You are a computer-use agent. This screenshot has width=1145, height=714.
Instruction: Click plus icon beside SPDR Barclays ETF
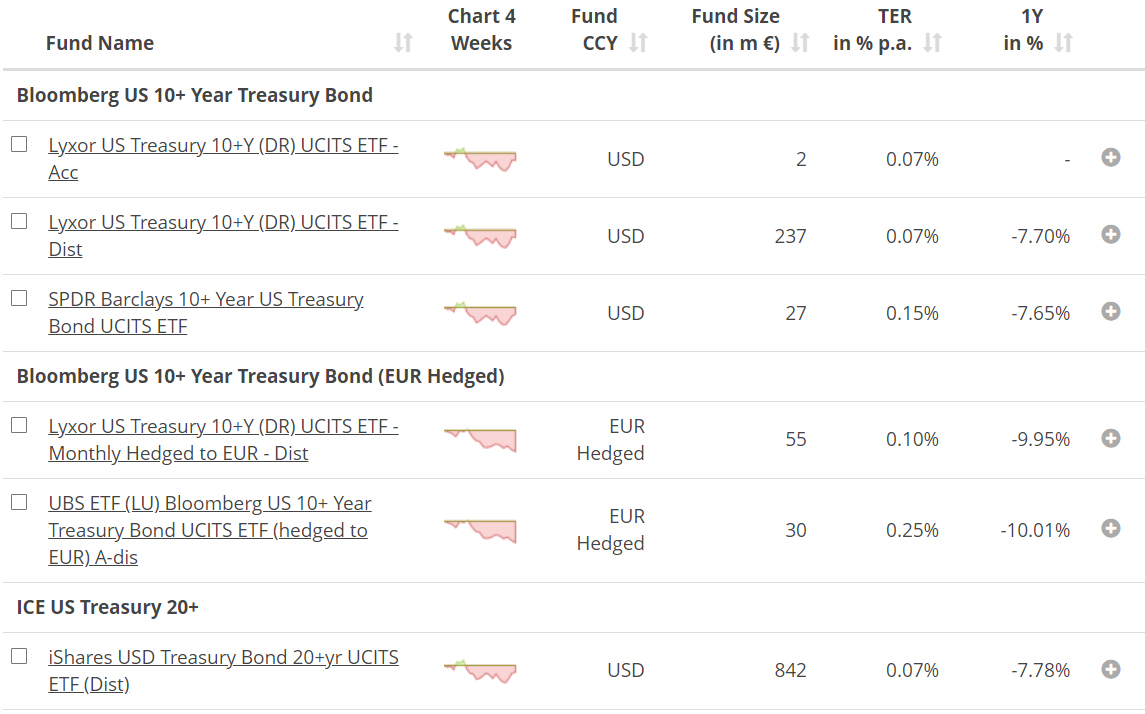coord(1110,311)
